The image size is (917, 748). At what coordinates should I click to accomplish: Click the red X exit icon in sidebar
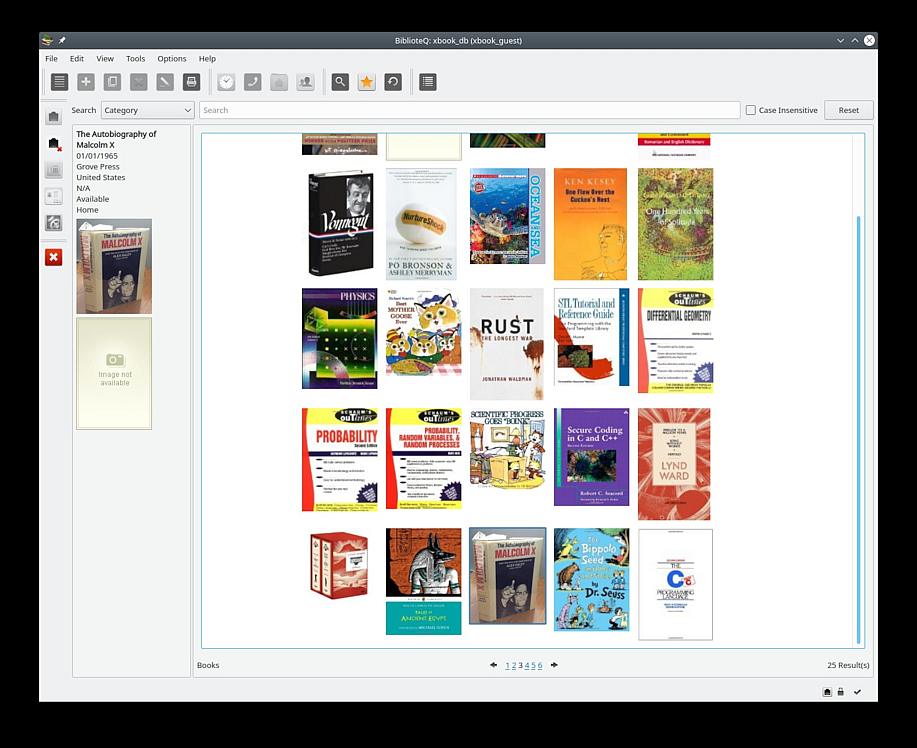(54, 257)
